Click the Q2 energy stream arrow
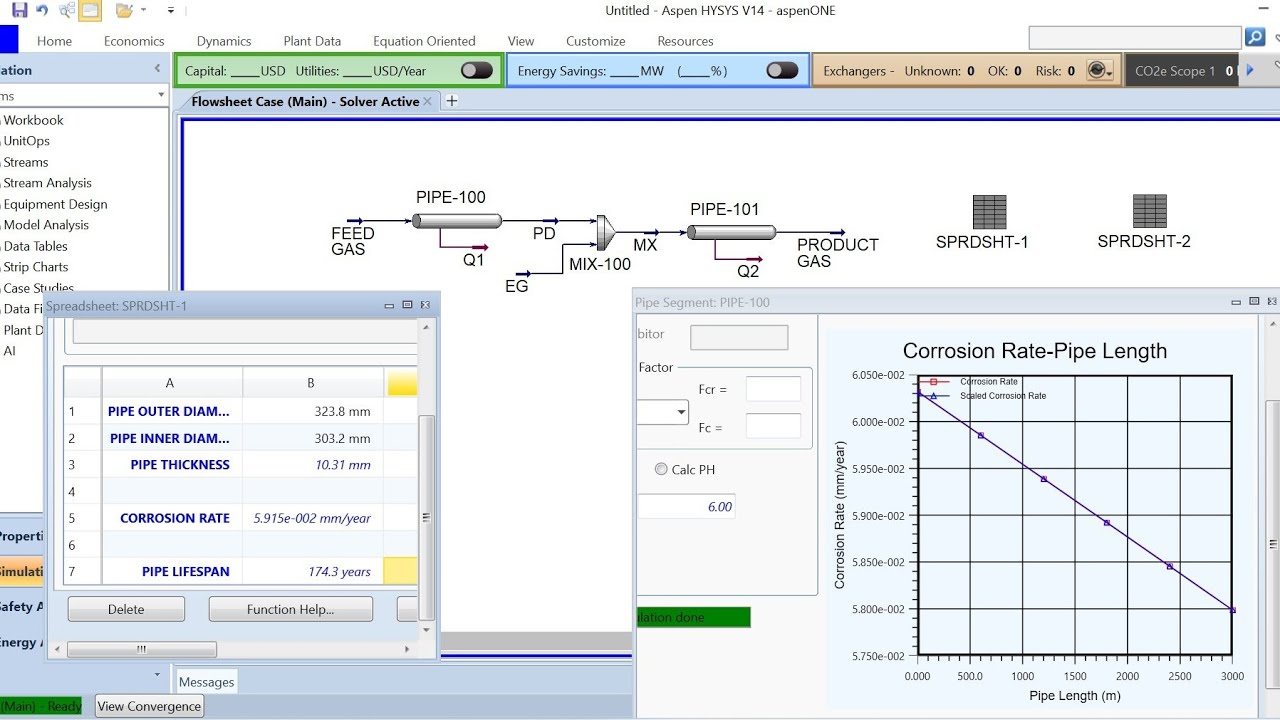This screenshot has height=720, width=1280. (x=752, y=258)
